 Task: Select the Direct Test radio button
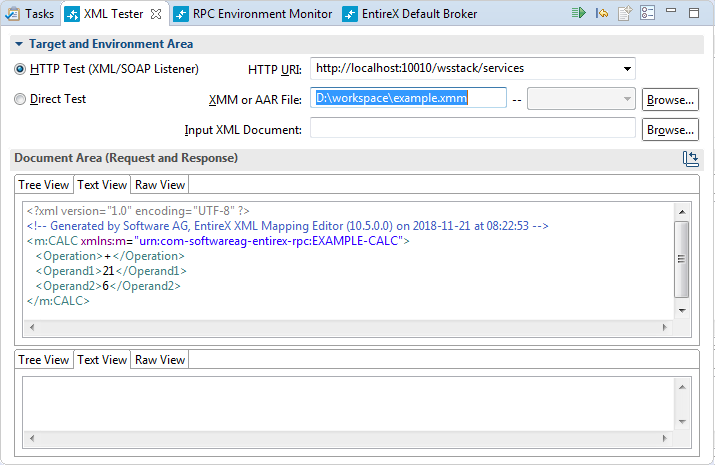tap(20, 99)
